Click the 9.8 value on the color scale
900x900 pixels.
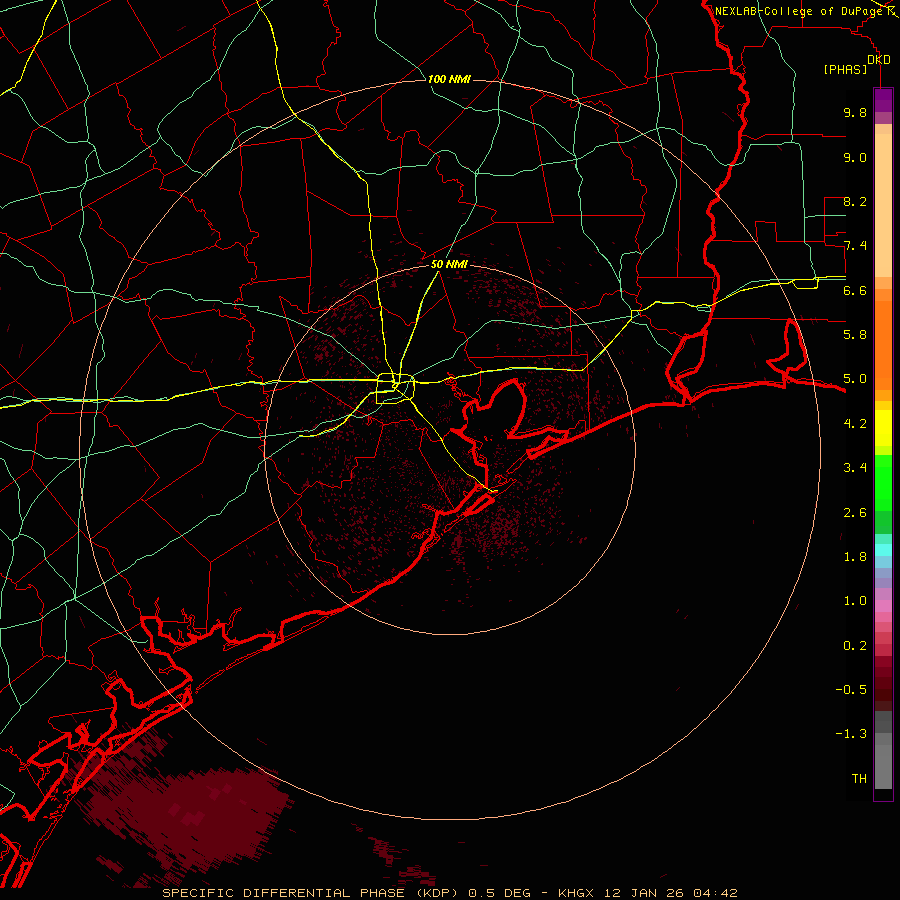[855, 112]
